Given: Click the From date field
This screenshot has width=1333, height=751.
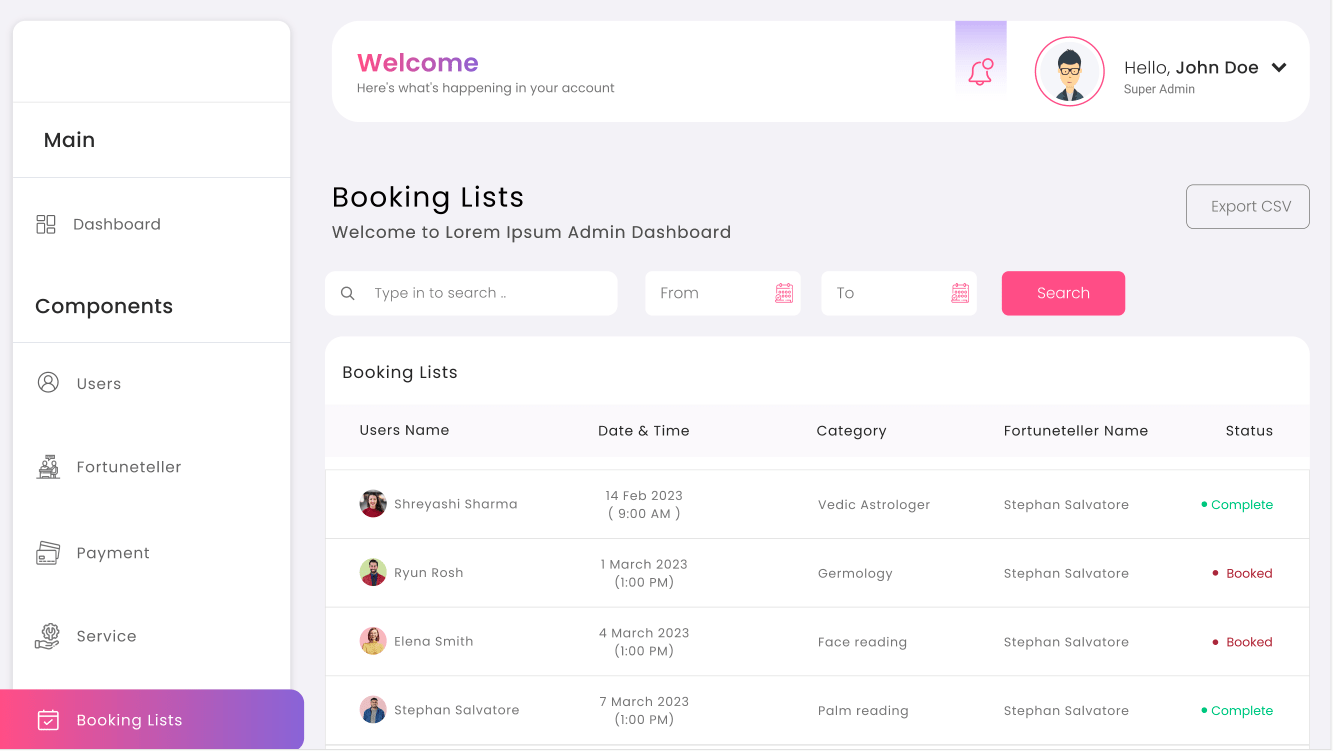Looking at the screenshot, I should coord(723,293).
